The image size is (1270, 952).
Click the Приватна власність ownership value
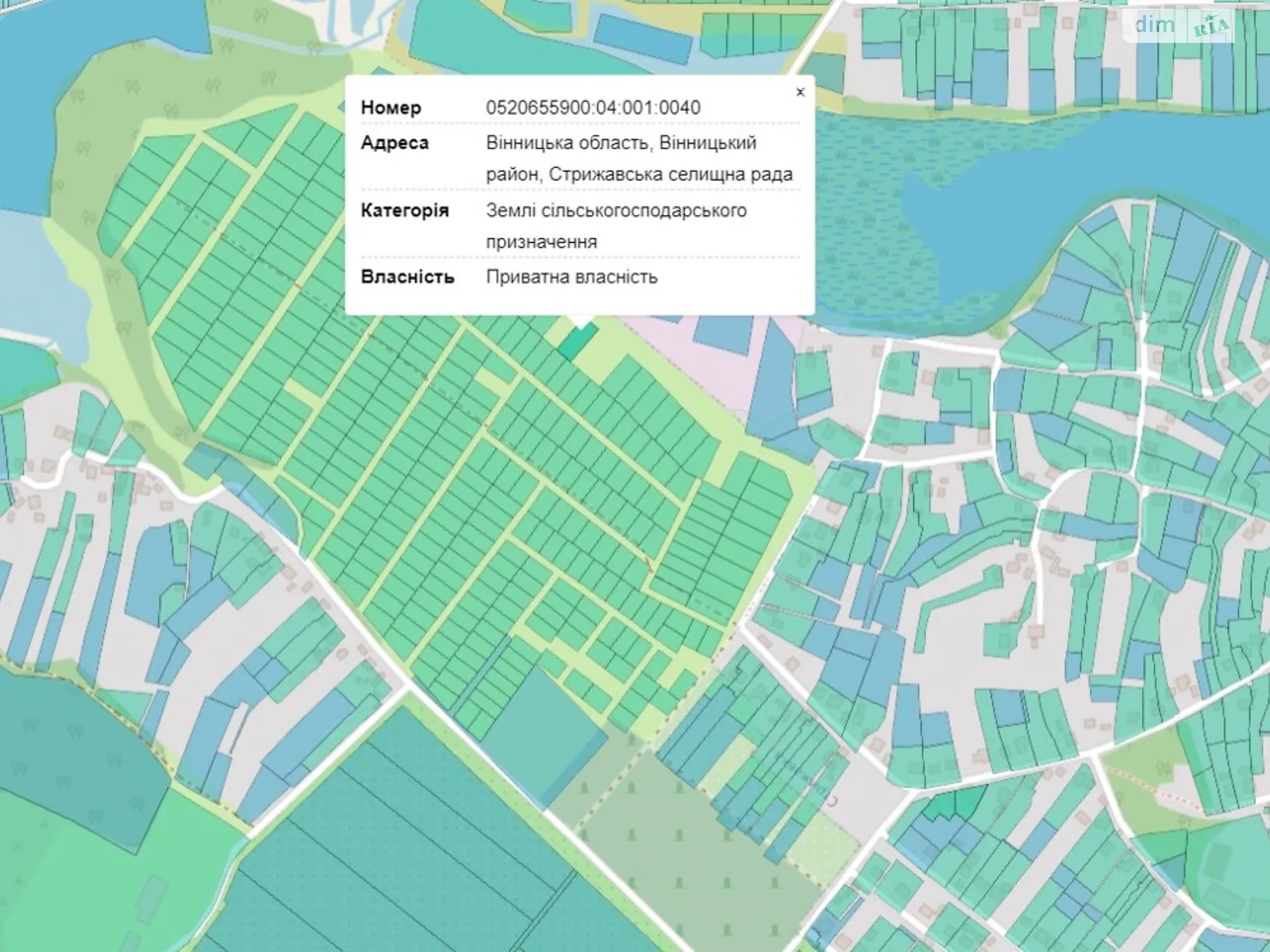point(571,277)
